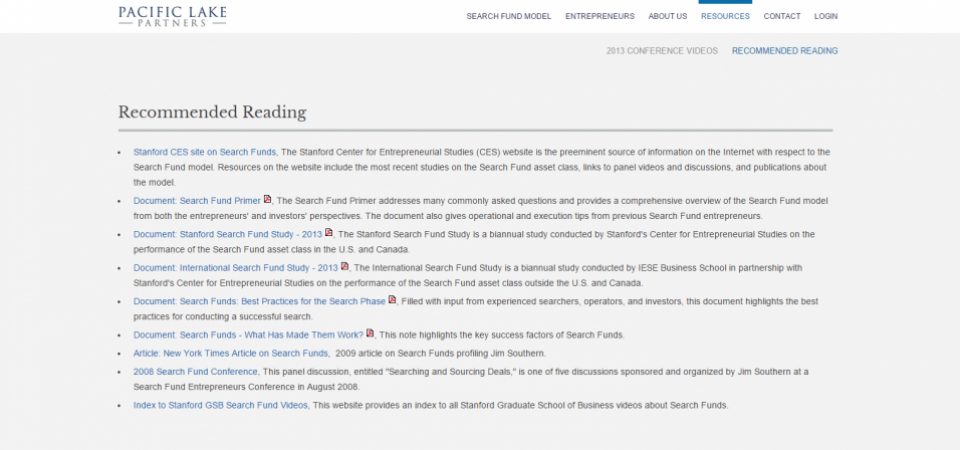This screenshot has height=450, width=960.
Task: Select the Recommended Reading sub-tab
Action: click(785, 51)
